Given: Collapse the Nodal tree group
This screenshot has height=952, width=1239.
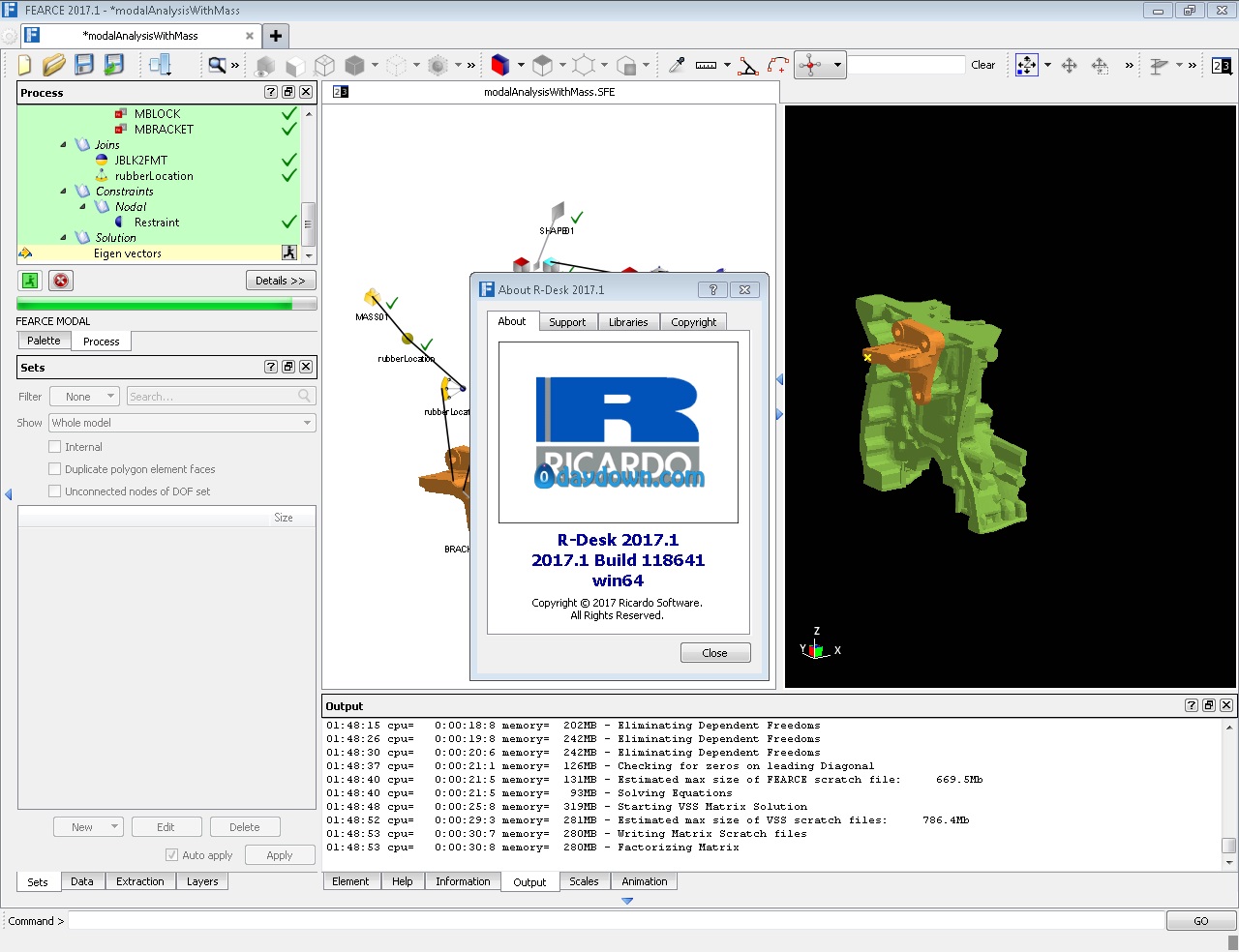Looking at the screenshot, I should tap(83, 206).
